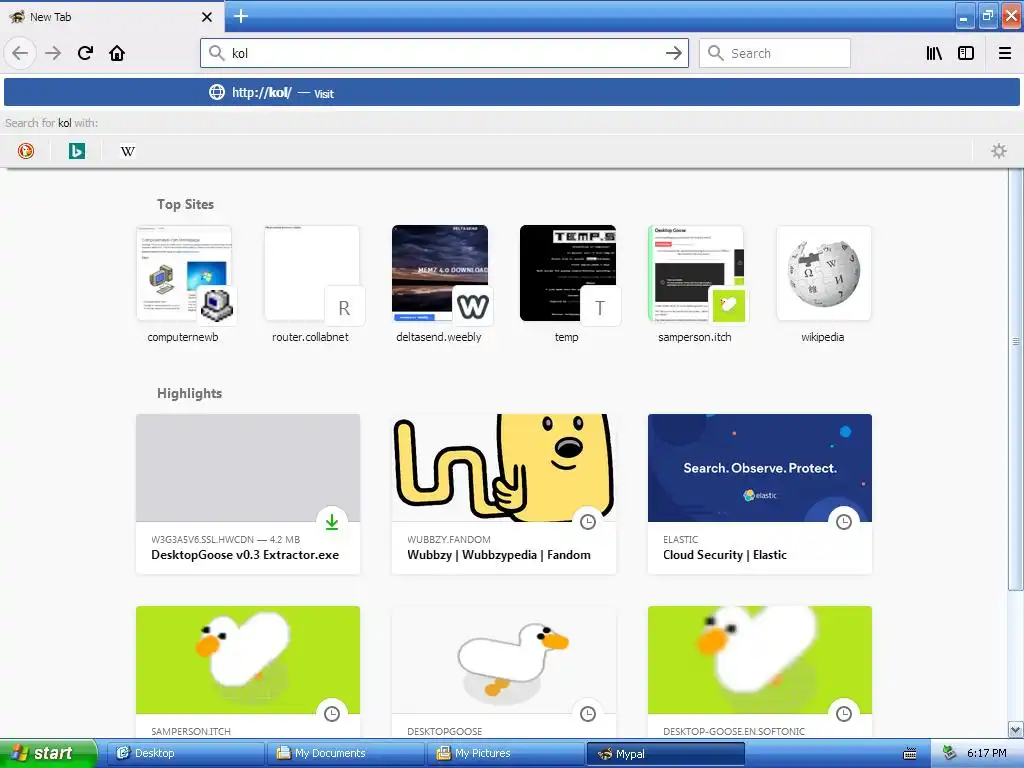Reload the current page
Screen dimensions: 1024x768
85,53
